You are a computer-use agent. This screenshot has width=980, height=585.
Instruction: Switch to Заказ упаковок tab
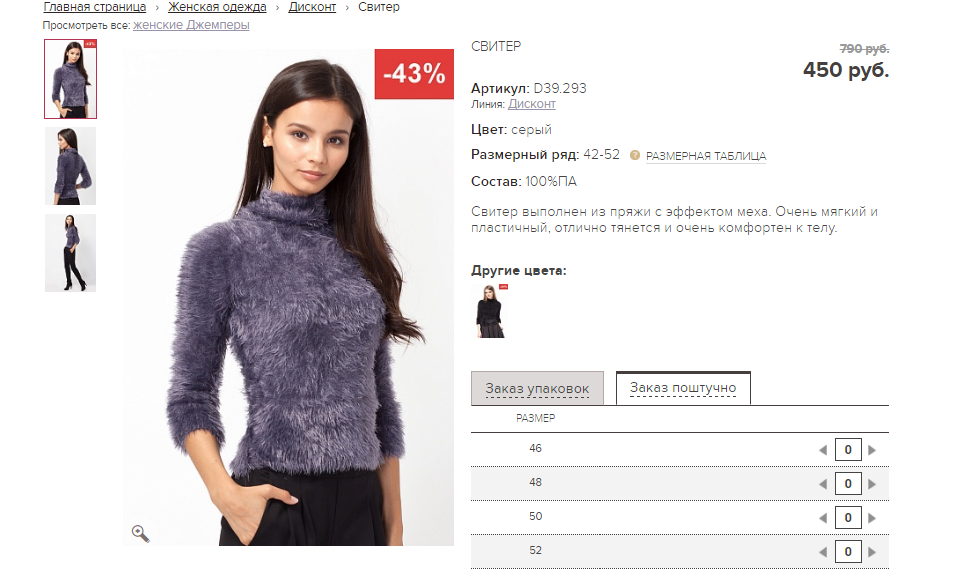click(x=537, y=388)
